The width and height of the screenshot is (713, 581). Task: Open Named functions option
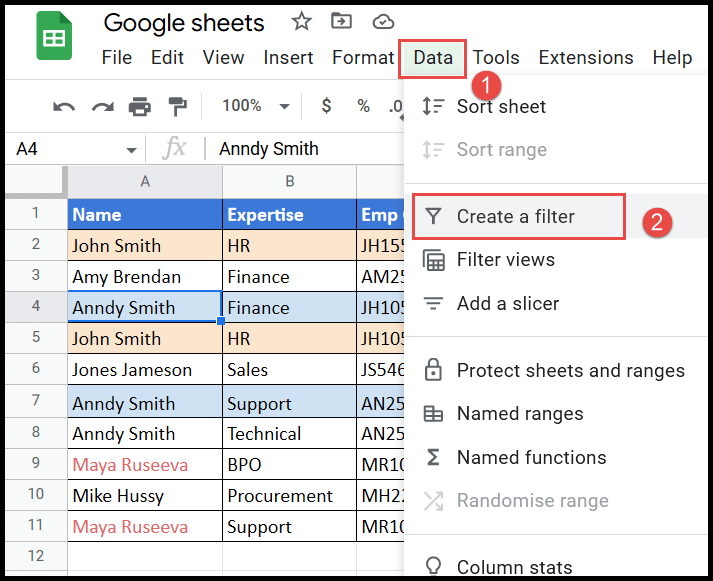556,457
